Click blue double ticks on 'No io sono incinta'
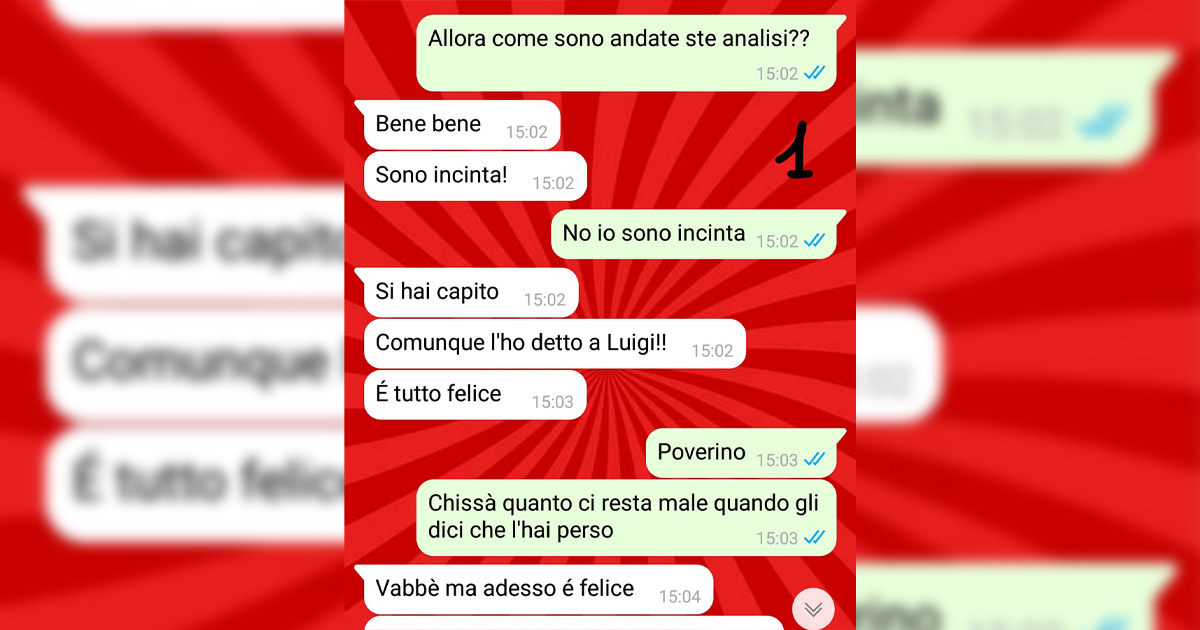The width and height of the screenshot is (1200, 630). (814, 240)
